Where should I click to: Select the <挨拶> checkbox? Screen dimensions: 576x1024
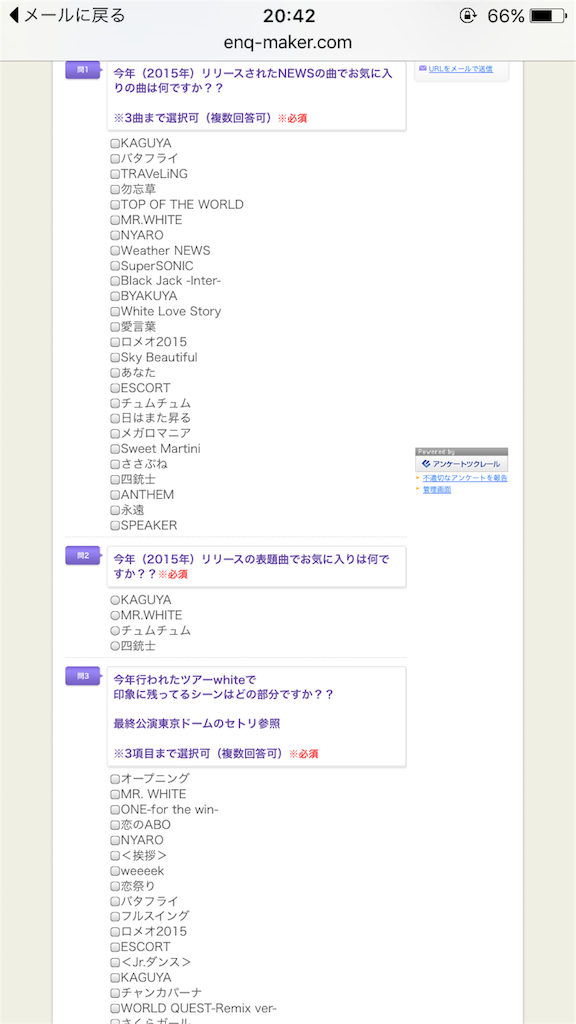(115, 856)
